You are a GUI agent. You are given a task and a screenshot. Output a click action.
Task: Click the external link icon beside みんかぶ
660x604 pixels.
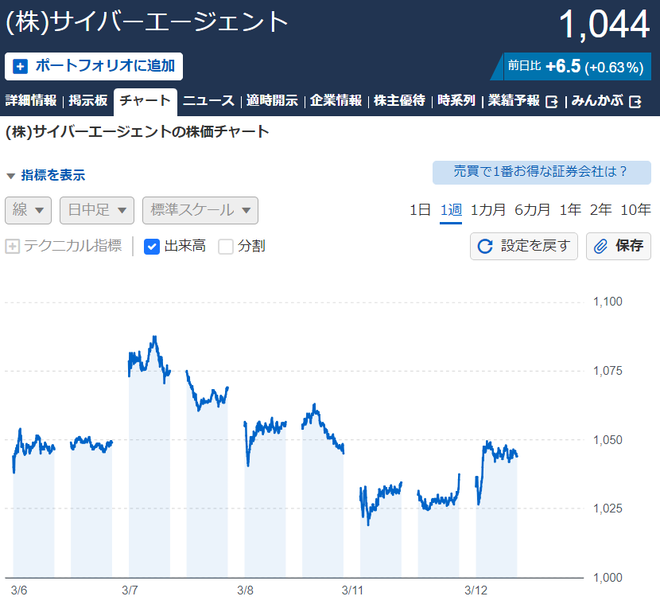(x=635, y=101)
